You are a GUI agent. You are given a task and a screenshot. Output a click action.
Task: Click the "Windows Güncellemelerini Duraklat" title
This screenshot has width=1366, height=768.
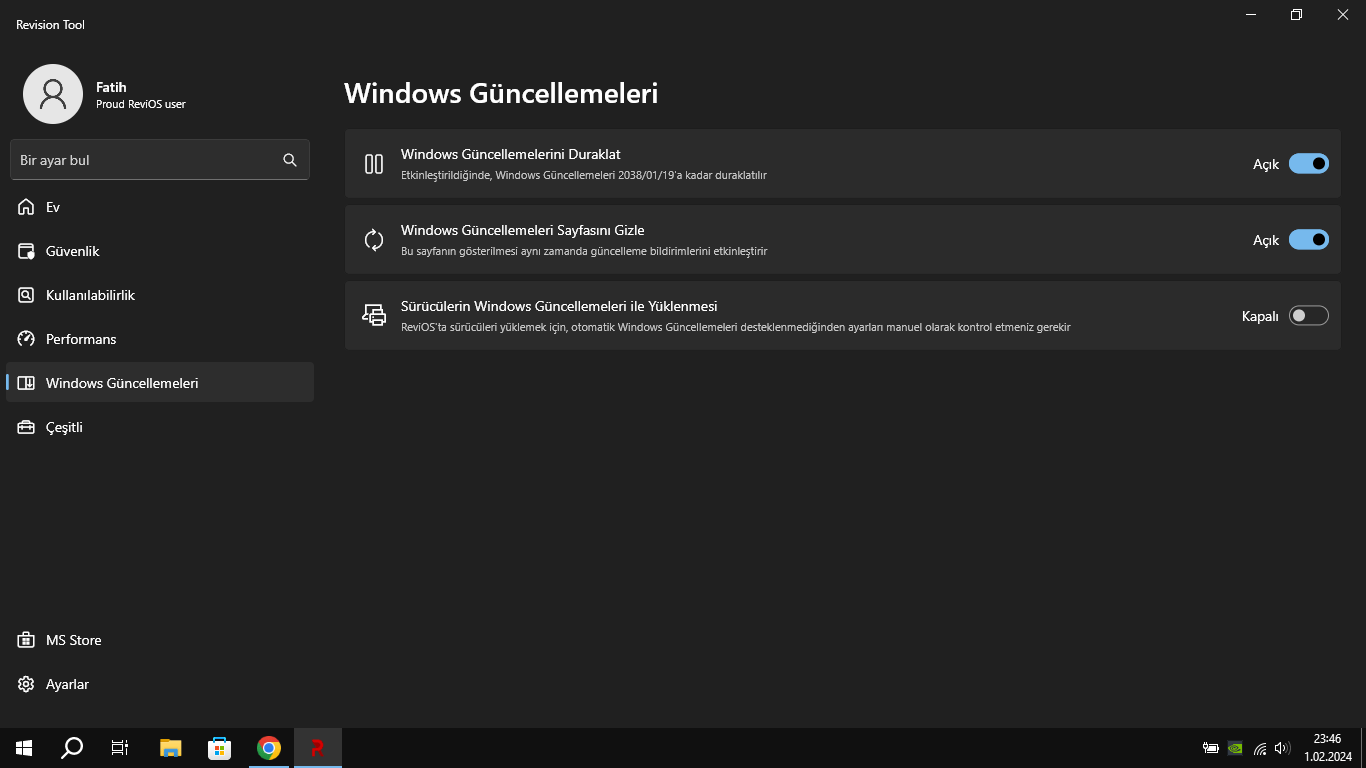[x=511, y=154]
